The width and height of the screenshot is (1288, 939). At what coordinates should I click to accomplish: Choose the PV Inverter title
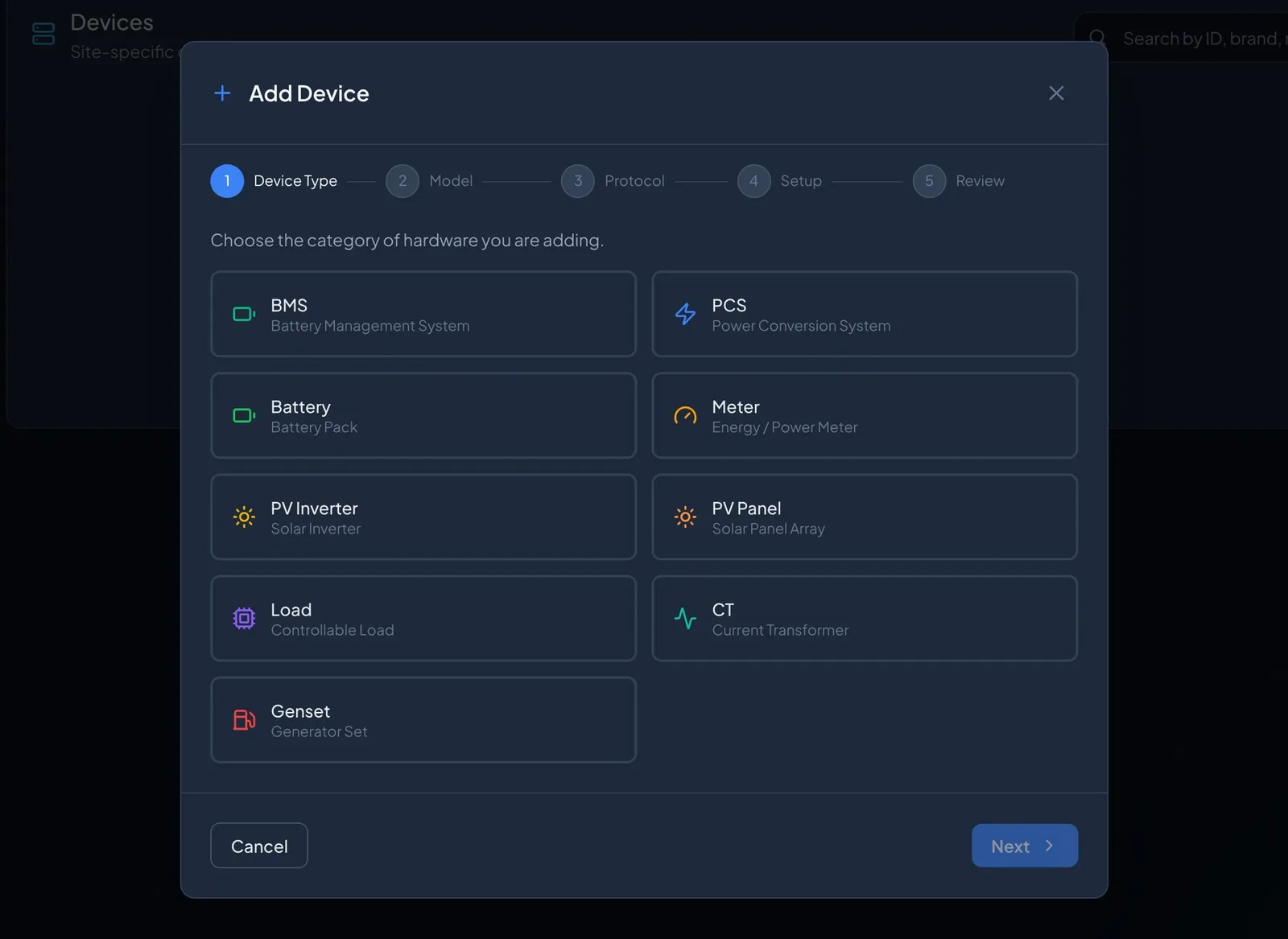click(314, 509)
